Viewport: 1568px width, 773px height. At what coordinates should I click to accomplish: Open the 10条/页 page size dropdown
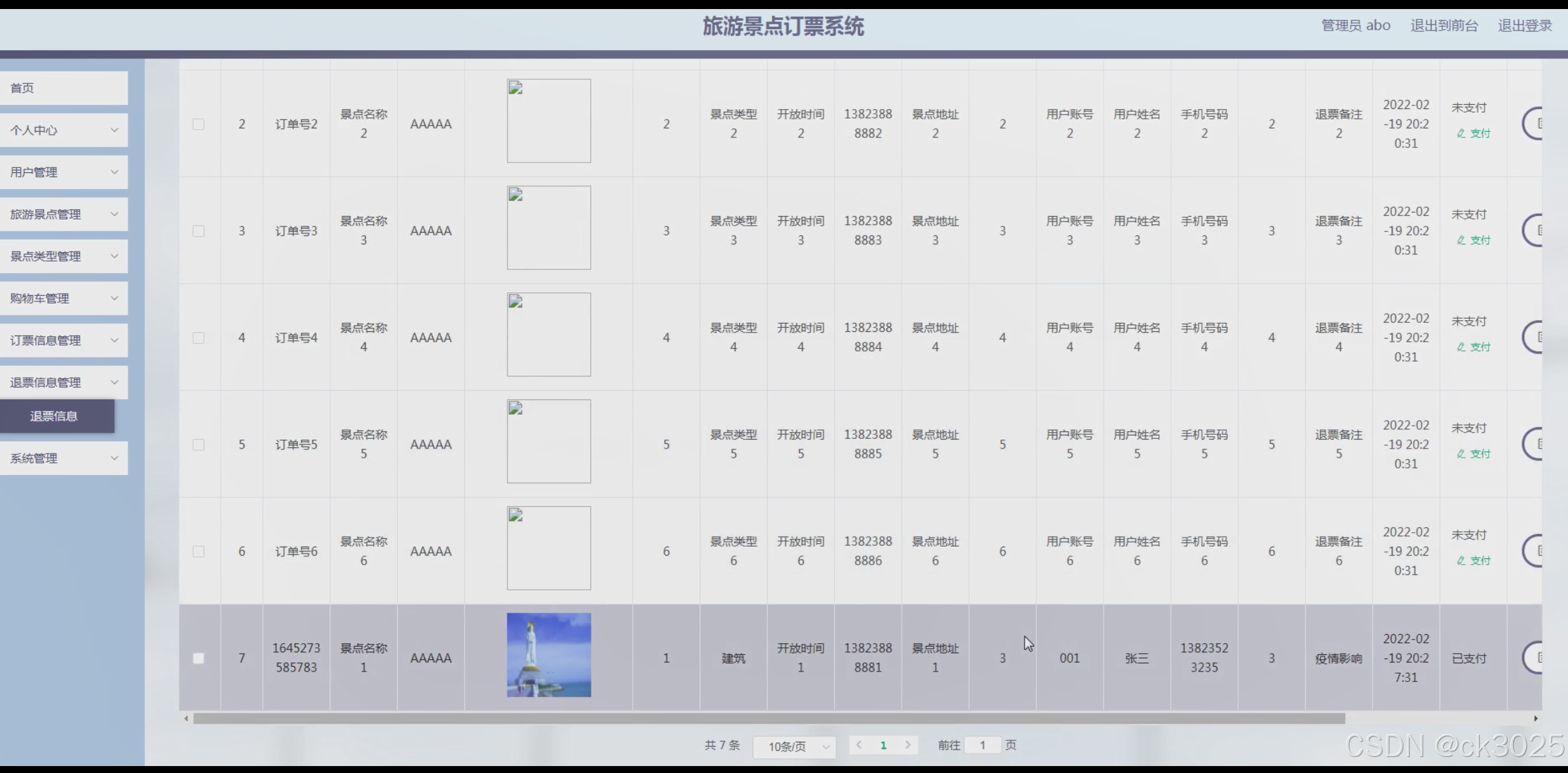[x=794, y=747]
